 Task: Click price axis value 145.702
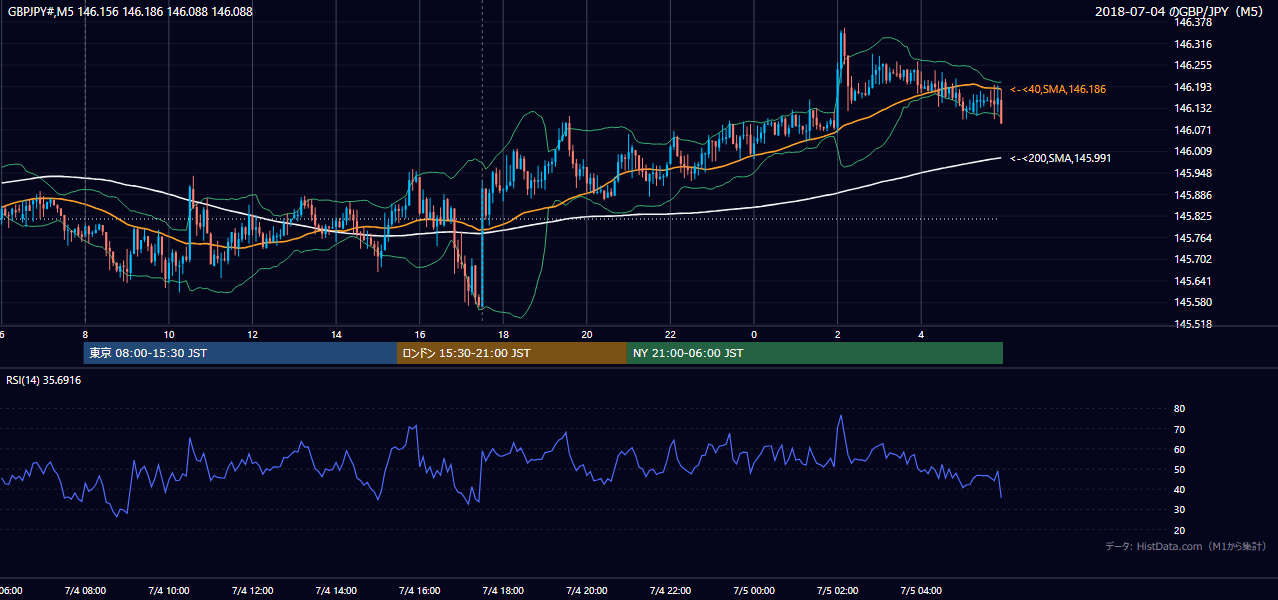[x=1193, y=259]
